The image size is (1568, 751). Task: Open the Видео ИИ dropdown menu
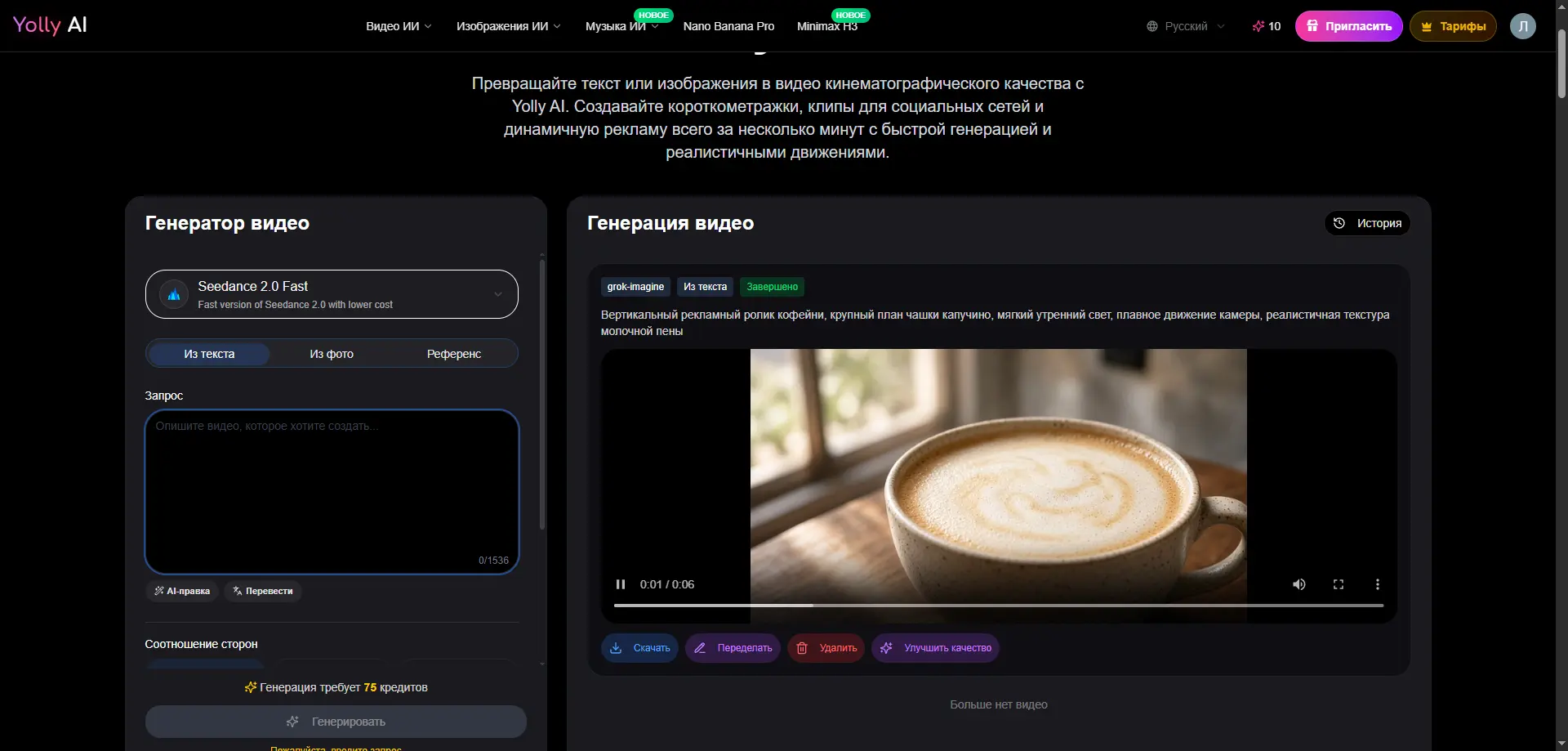[399, 26]
